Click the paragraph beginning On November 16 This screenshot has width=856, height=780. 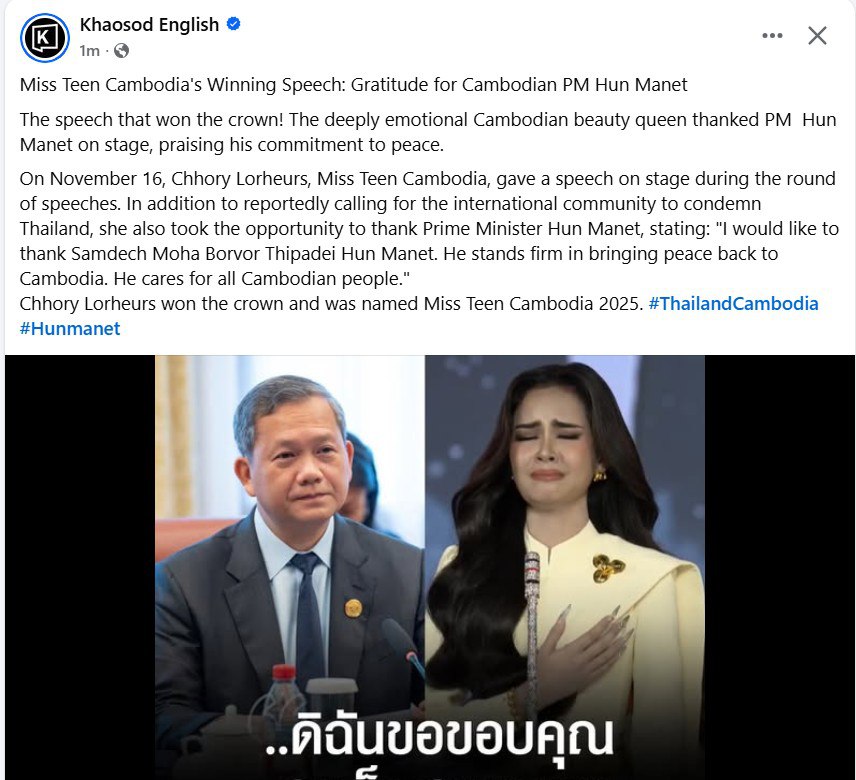coord(429,229)
